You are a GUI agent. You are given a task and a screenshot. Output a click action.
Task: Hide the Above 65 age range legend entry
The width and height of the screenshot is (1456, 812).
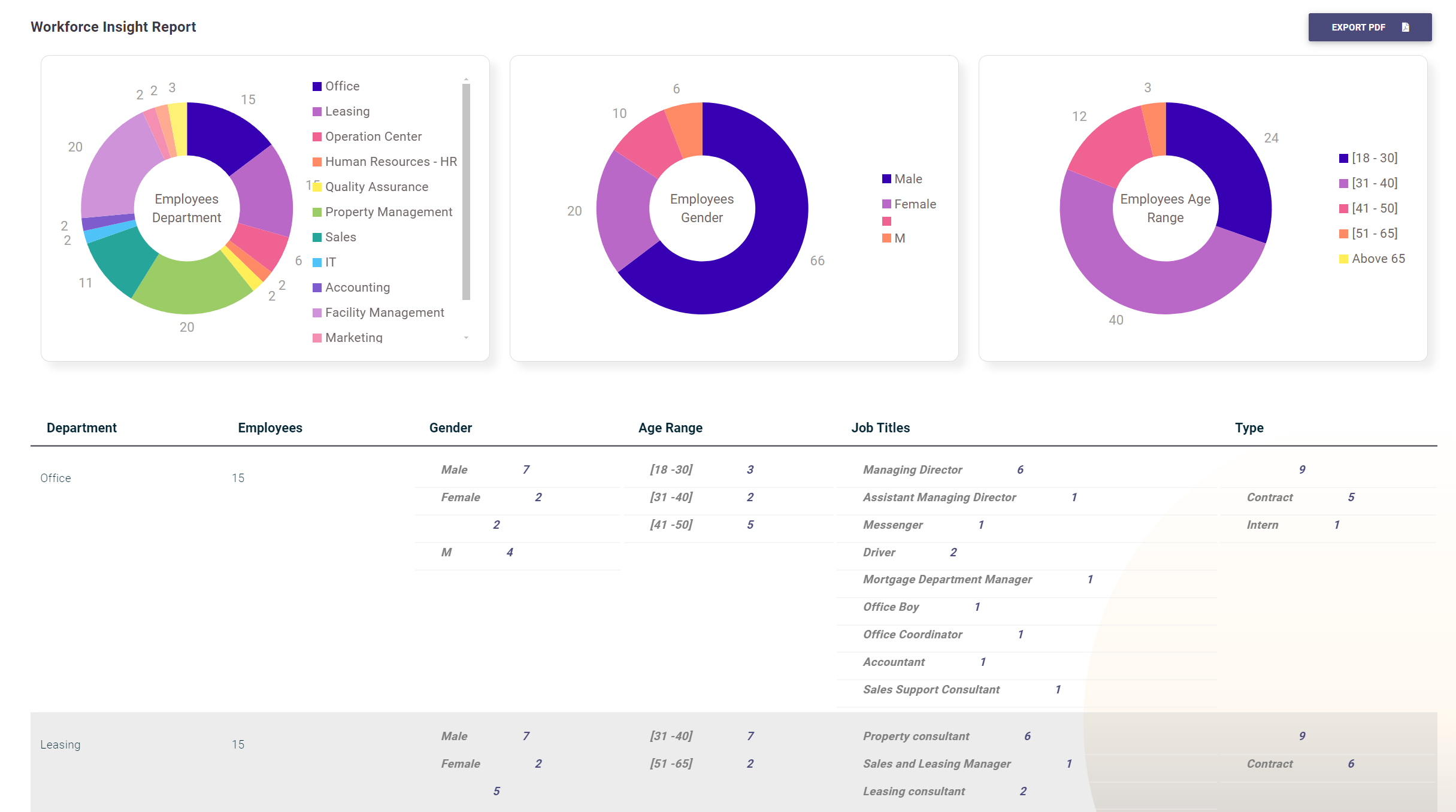1377,258
